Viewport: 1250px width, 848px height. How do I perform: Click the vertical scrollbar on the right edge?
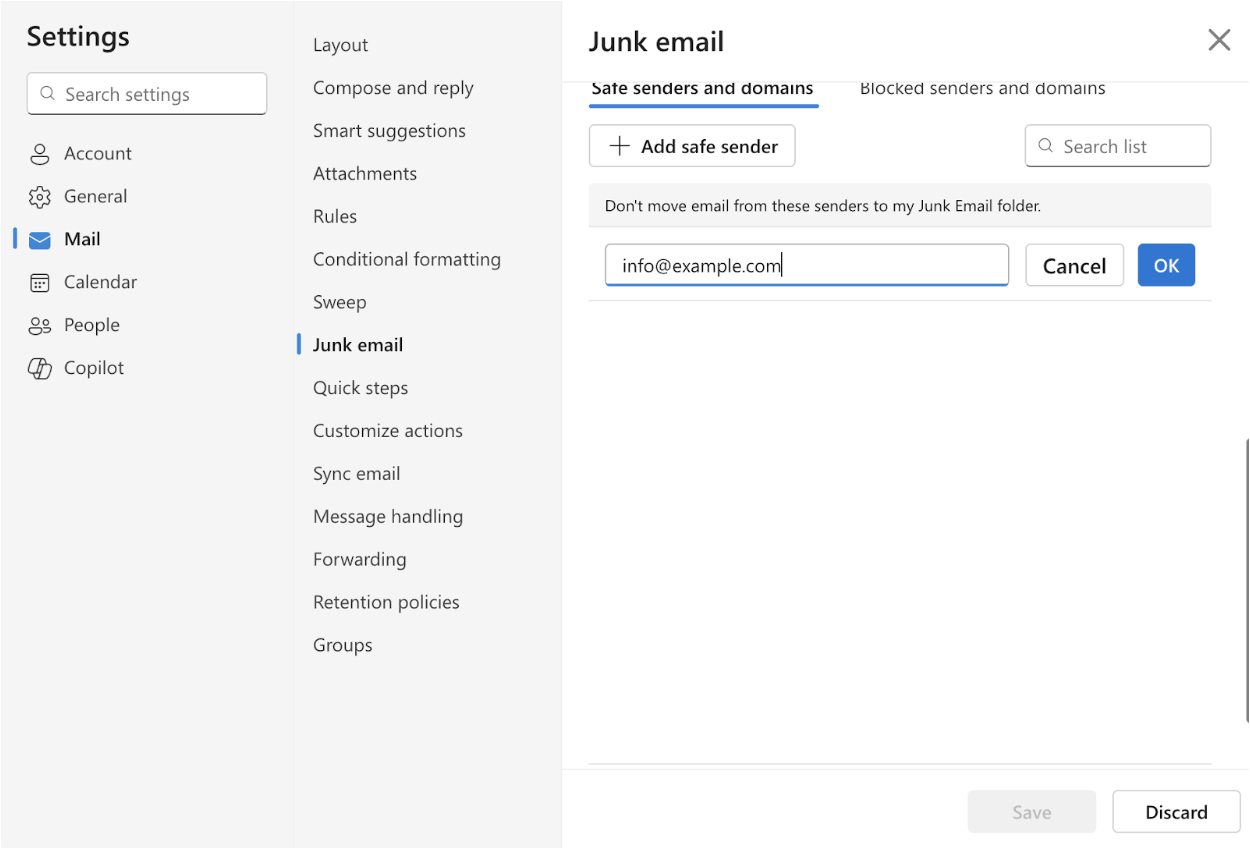pyautogui.click(x=1246, y=580)
